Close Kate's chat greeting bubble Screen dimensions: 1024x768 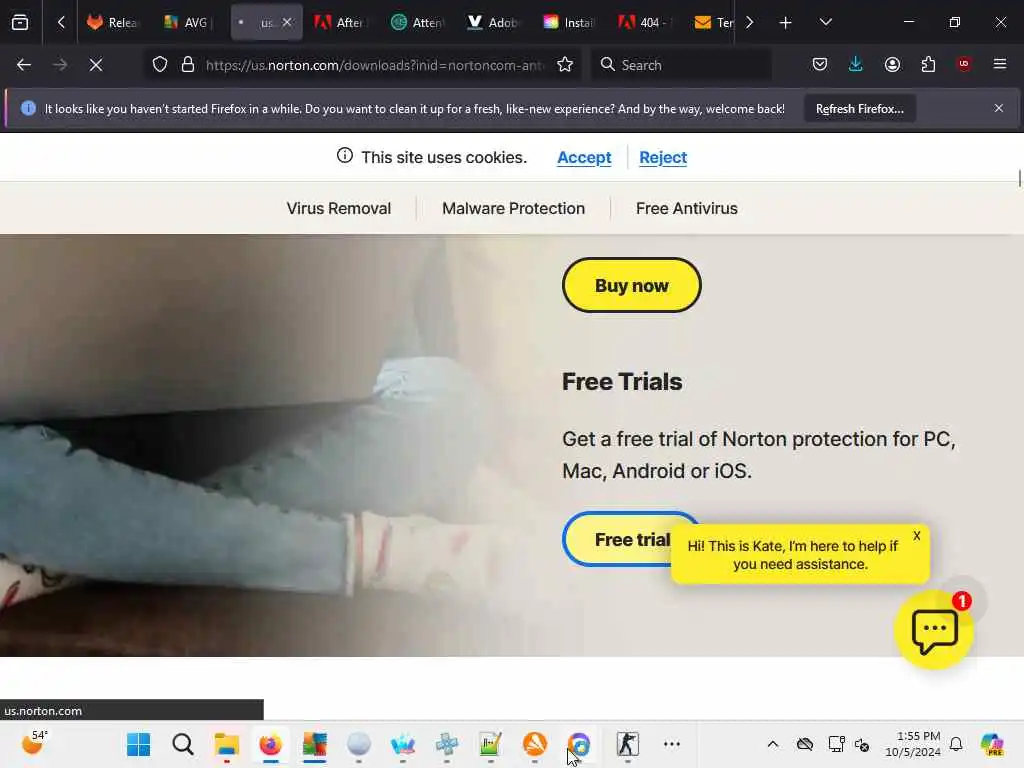pyautogui.click(x=917, y=536)
